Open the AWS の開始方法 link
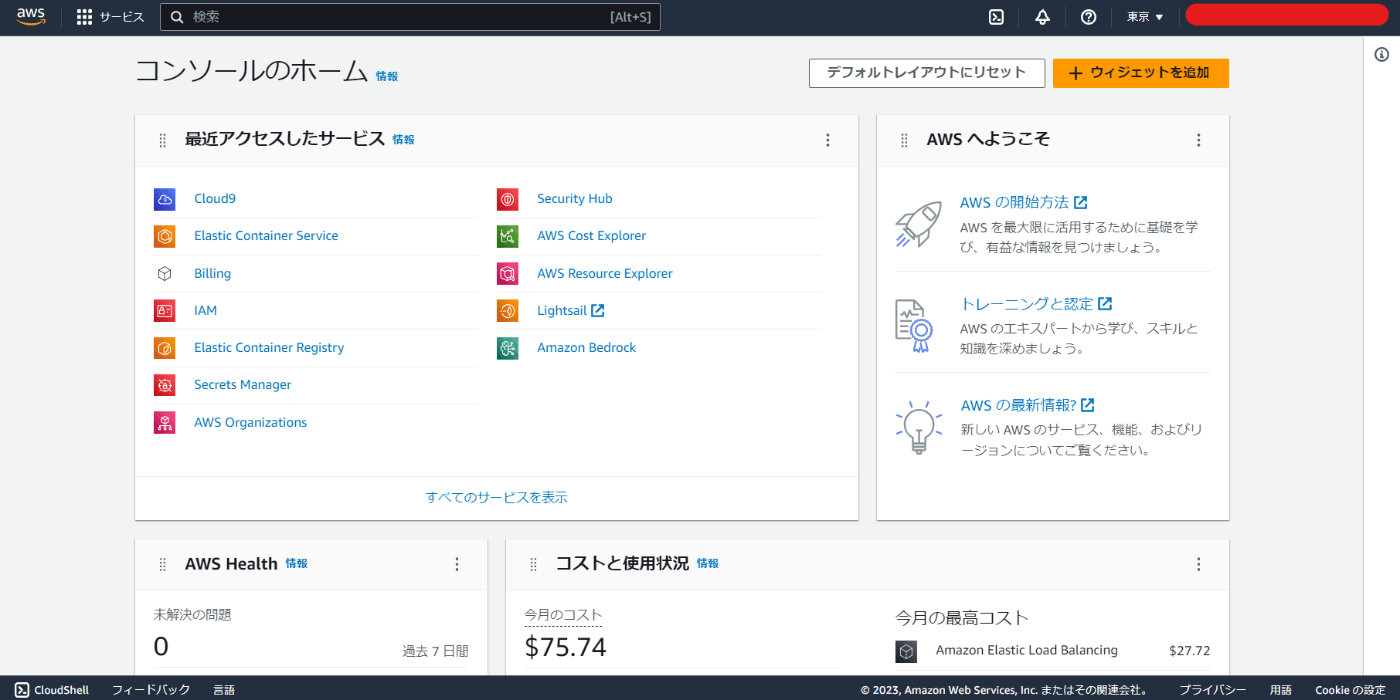This screenshot has height=700, width=1400. 1023,202
